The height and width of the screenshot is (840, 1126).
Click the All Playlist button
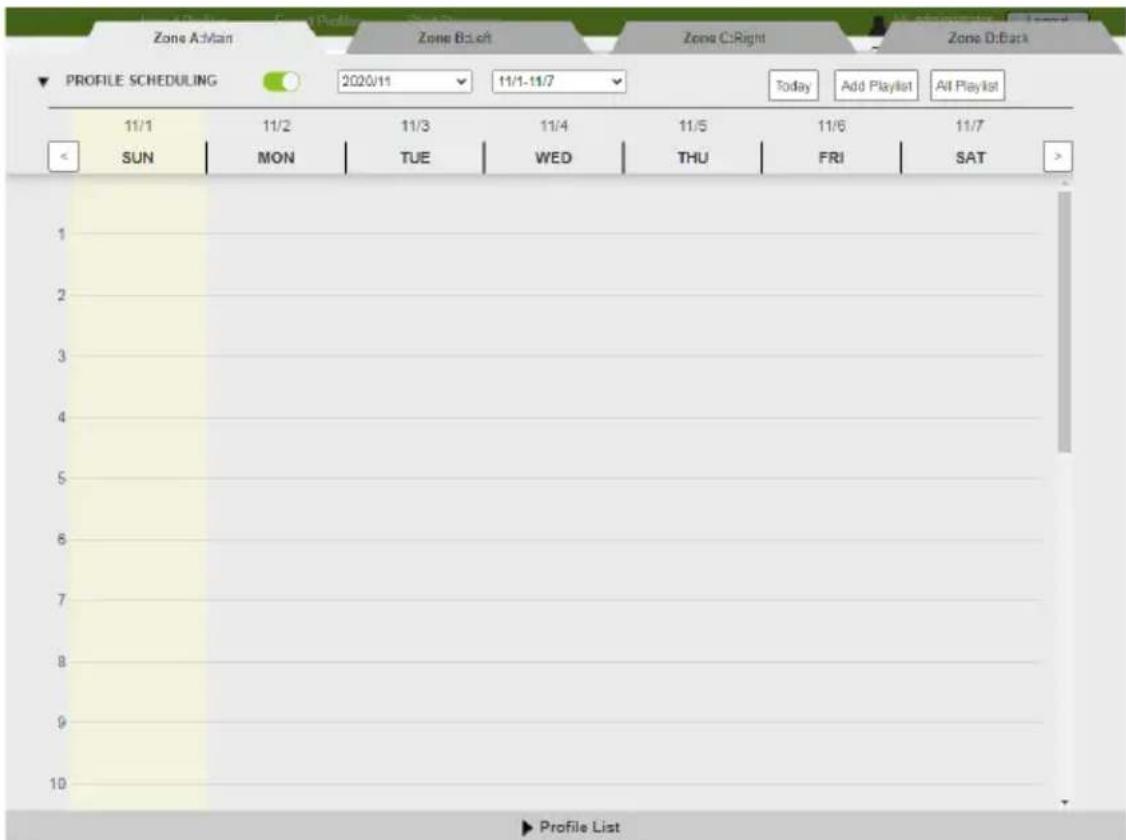[967, 86]
